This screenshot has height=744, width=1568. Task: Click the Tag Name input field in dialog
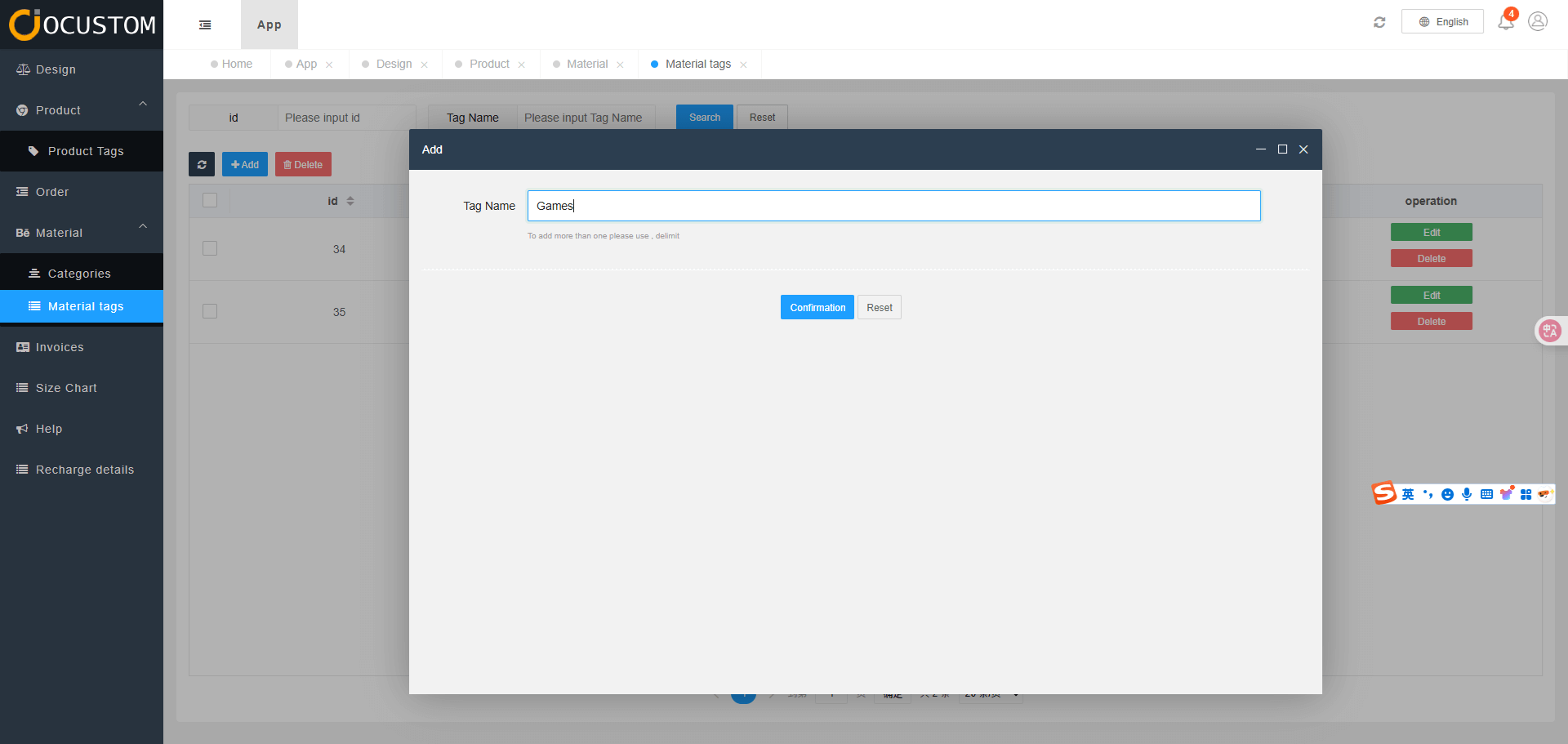tap(893, 206)
